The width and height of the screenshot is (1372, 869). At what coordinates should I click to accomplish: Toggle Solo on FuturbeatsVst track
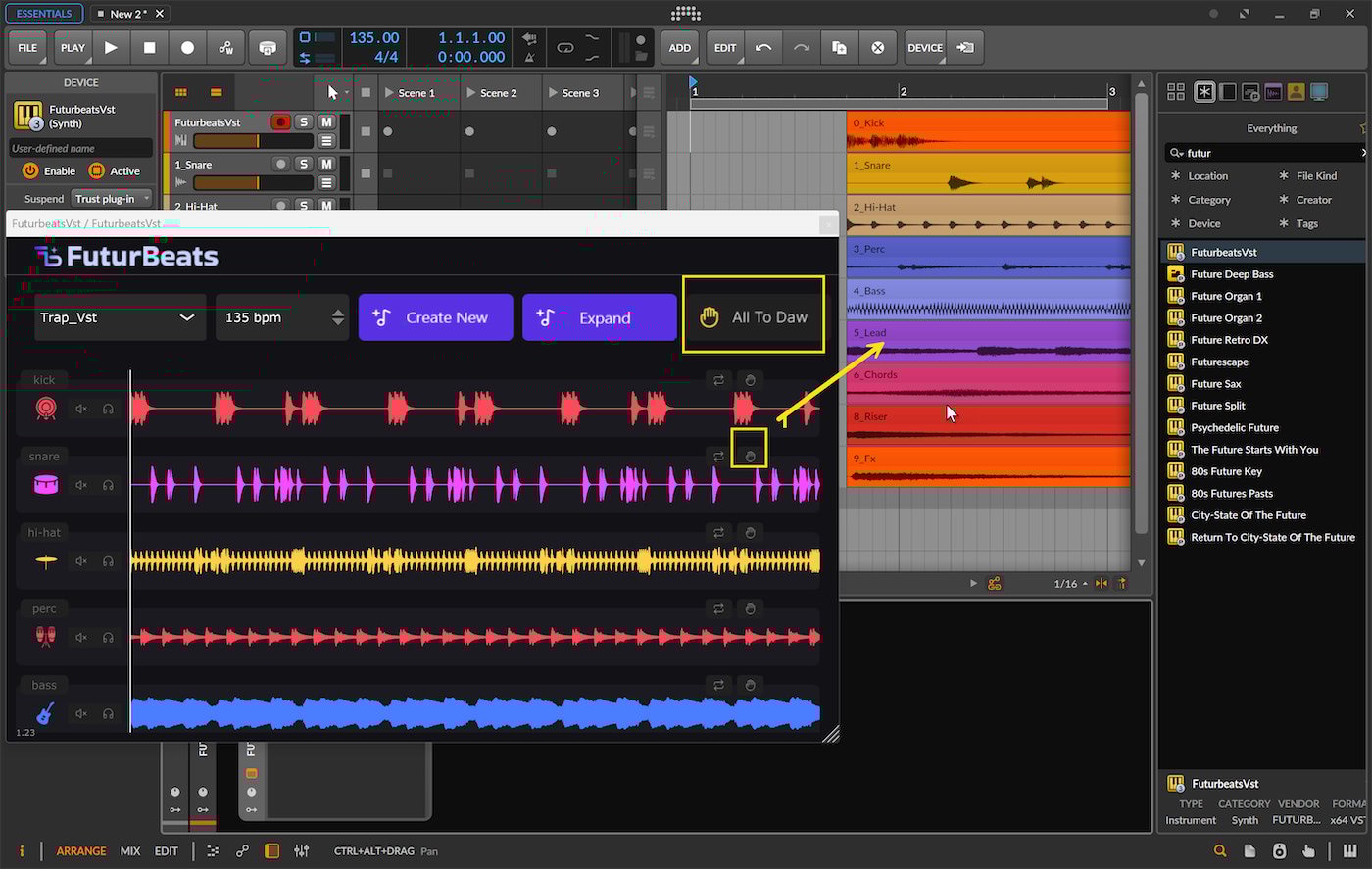pos(304,122)
